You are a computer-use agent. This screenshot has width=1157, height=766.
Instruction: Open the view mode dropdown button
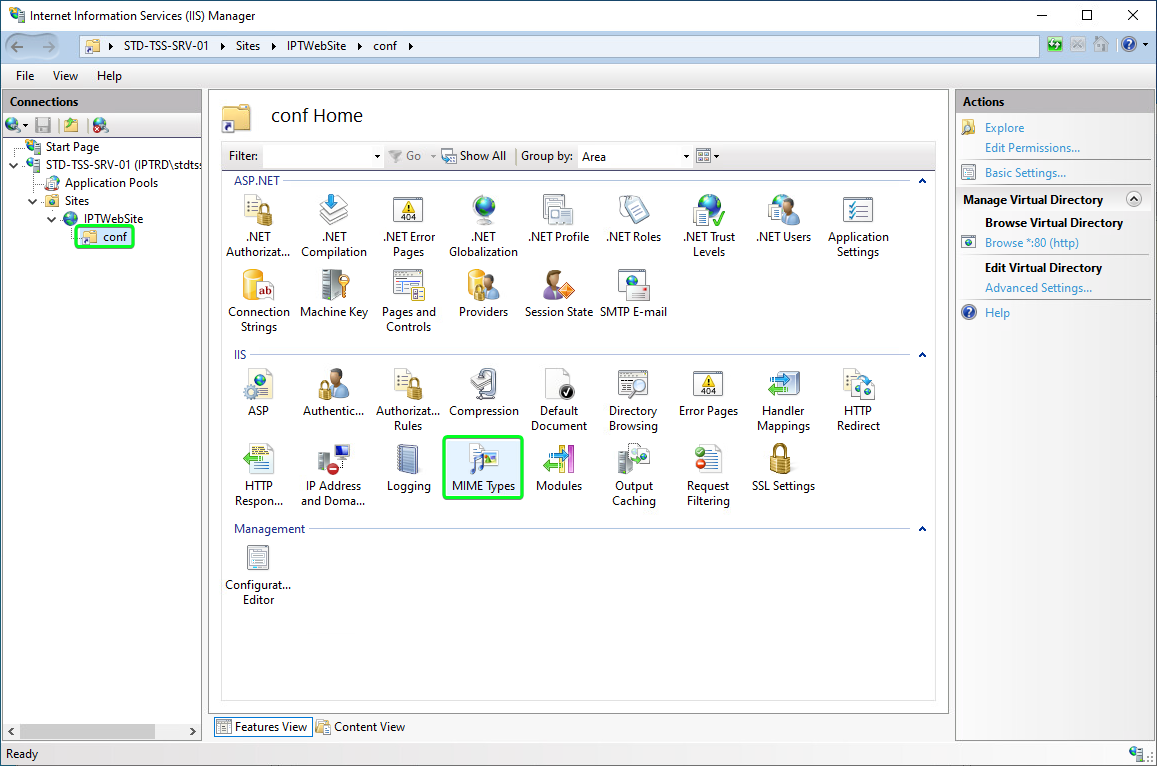708,156
